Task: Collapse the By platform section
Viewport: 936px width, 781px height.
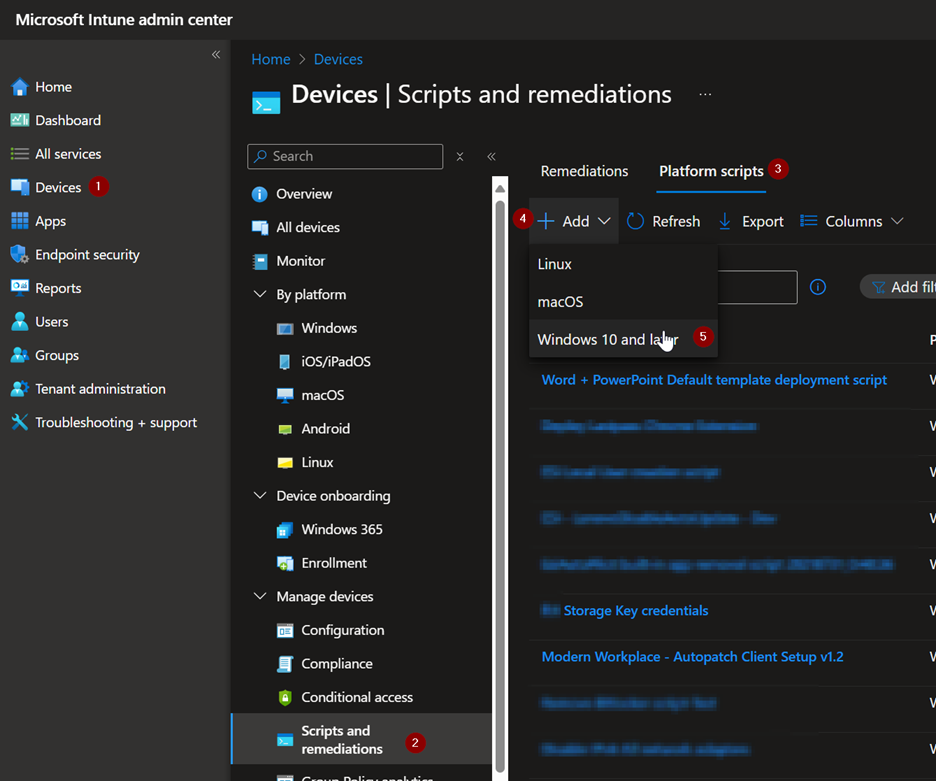Action: pyautogui.click(x=260, y=294)
